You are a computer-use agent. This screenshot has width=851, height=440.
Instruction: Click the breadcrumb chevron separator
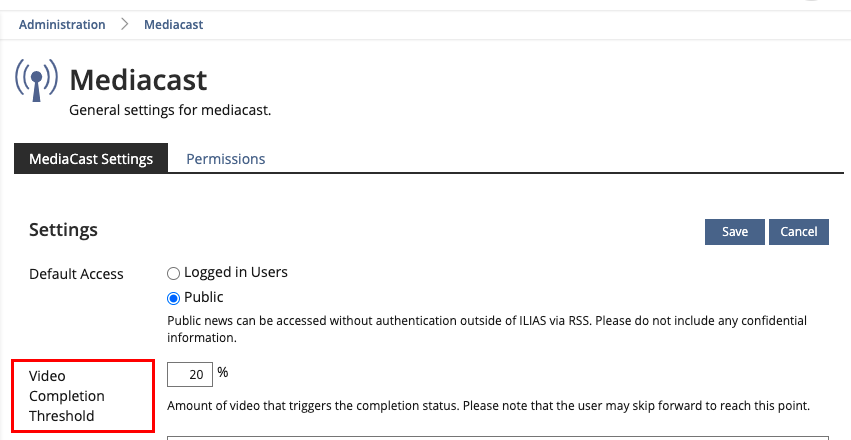125,25
